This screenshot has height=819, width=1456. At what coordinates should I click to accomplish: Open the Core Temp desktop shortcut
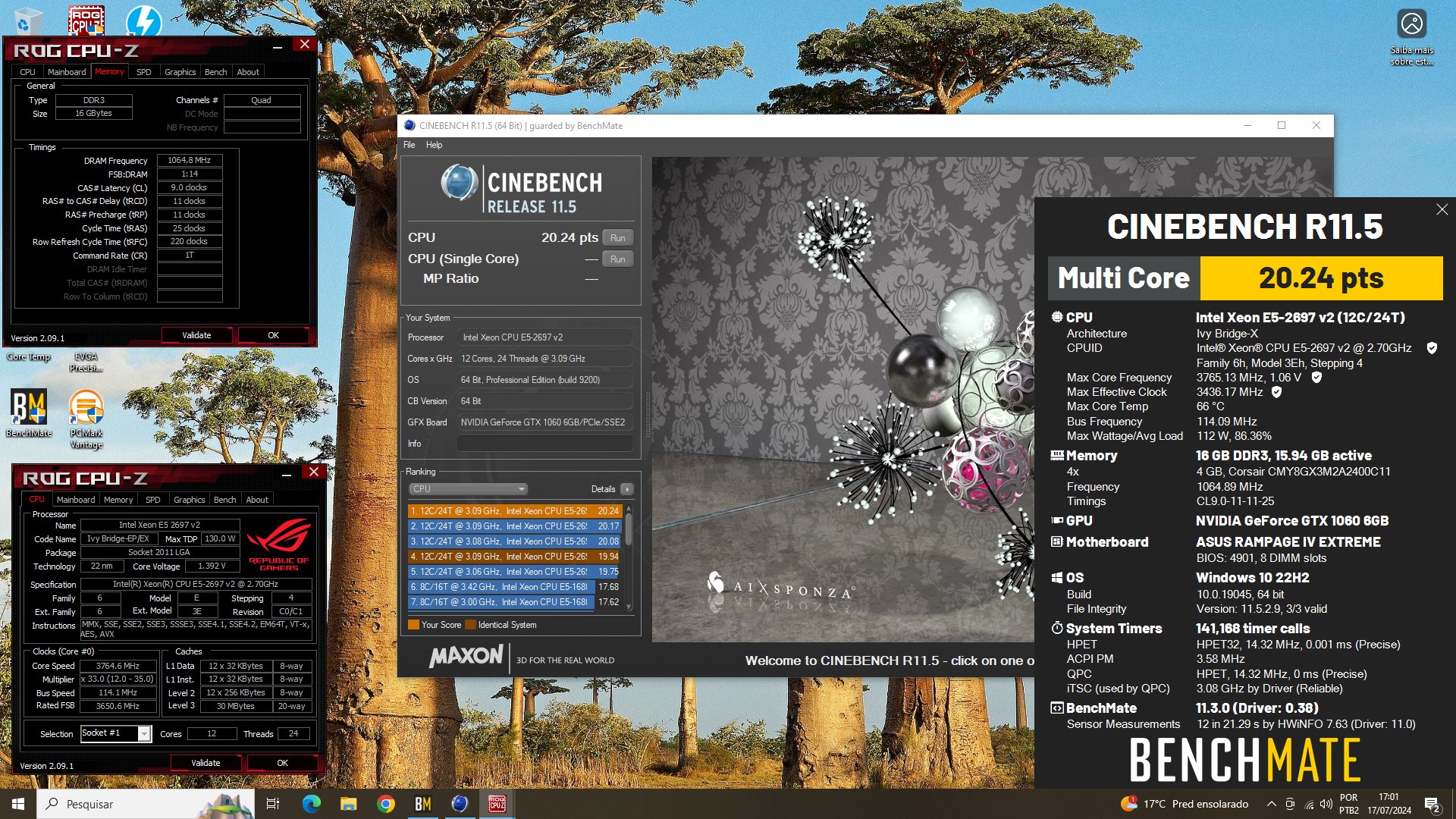tap(28, 356)
